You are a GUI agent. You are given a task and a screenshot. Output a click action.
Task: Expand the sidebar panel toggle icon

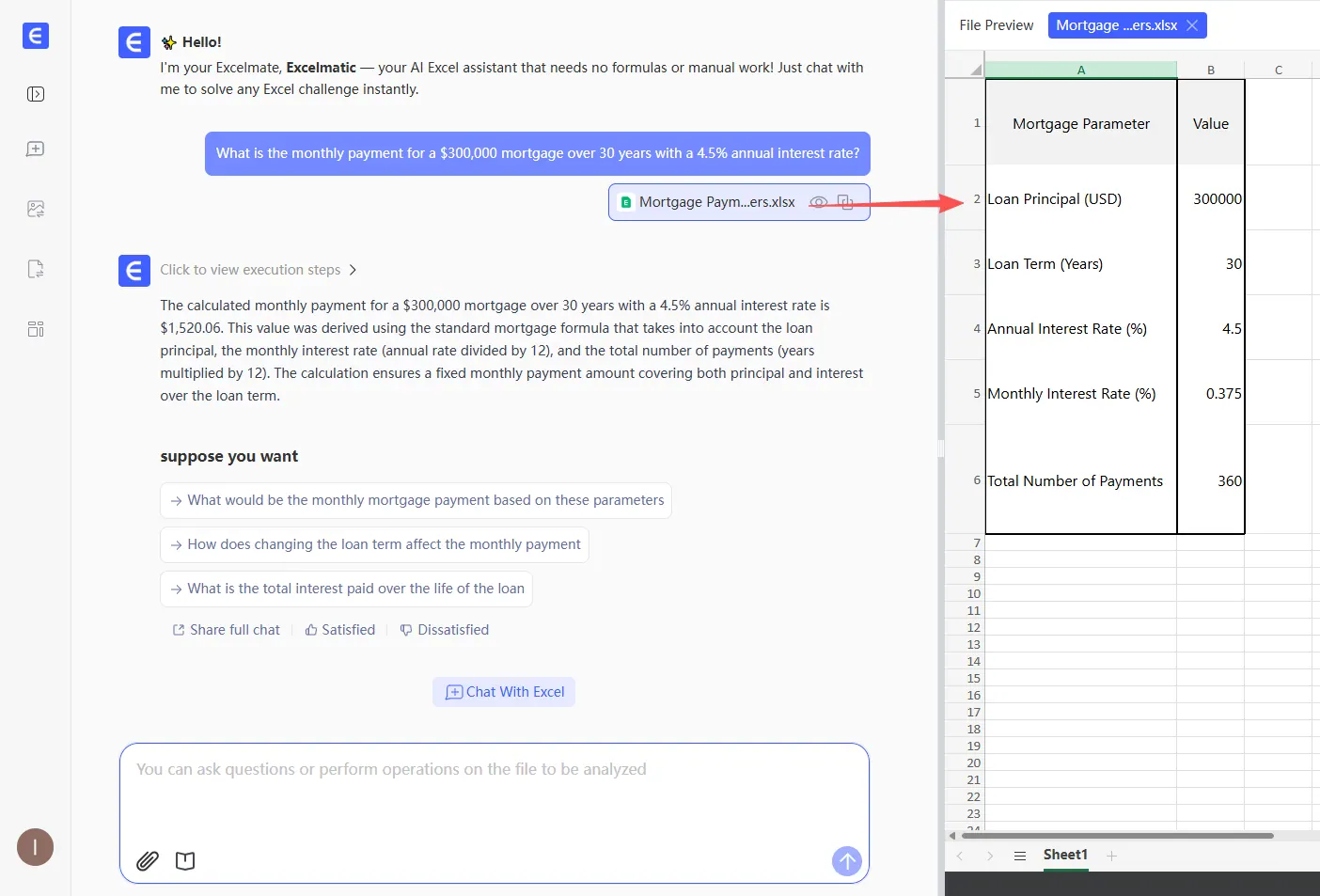pyautogui.click(x=36, y=94)
